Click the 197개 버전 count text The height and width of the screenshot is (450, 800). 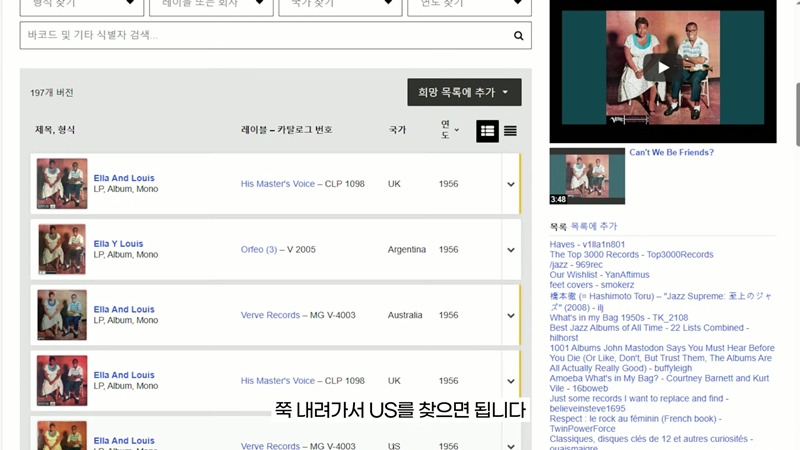click(52, 92)
